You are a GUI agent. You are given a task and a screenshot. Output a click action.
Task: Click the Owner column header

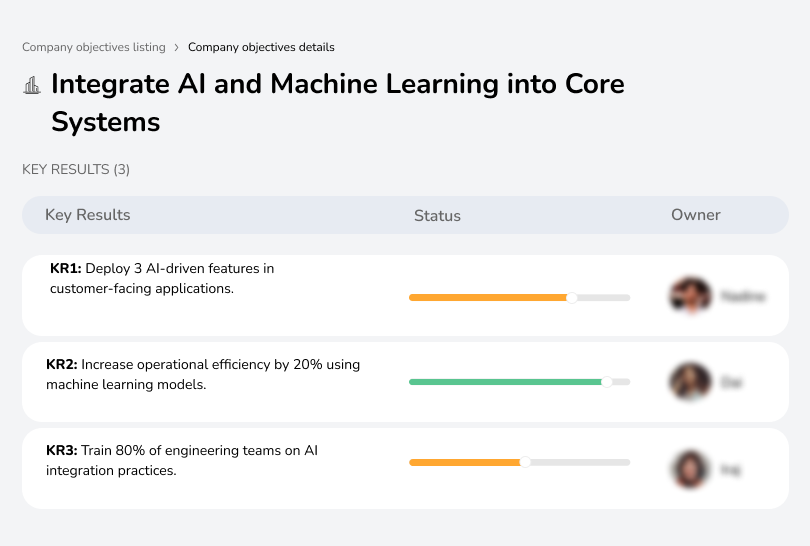695,215
